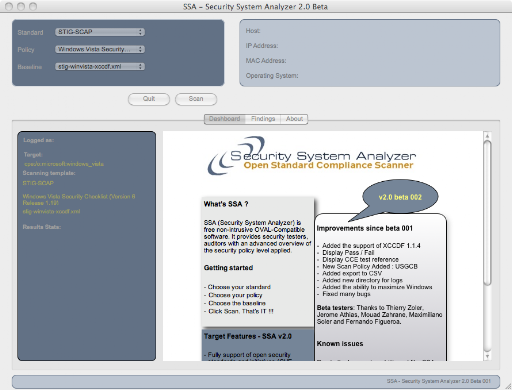512x390 pixels.
Task: Click yellow stig-winvista-xccdf.xml text in sidebar
Action: pos(51,211)
